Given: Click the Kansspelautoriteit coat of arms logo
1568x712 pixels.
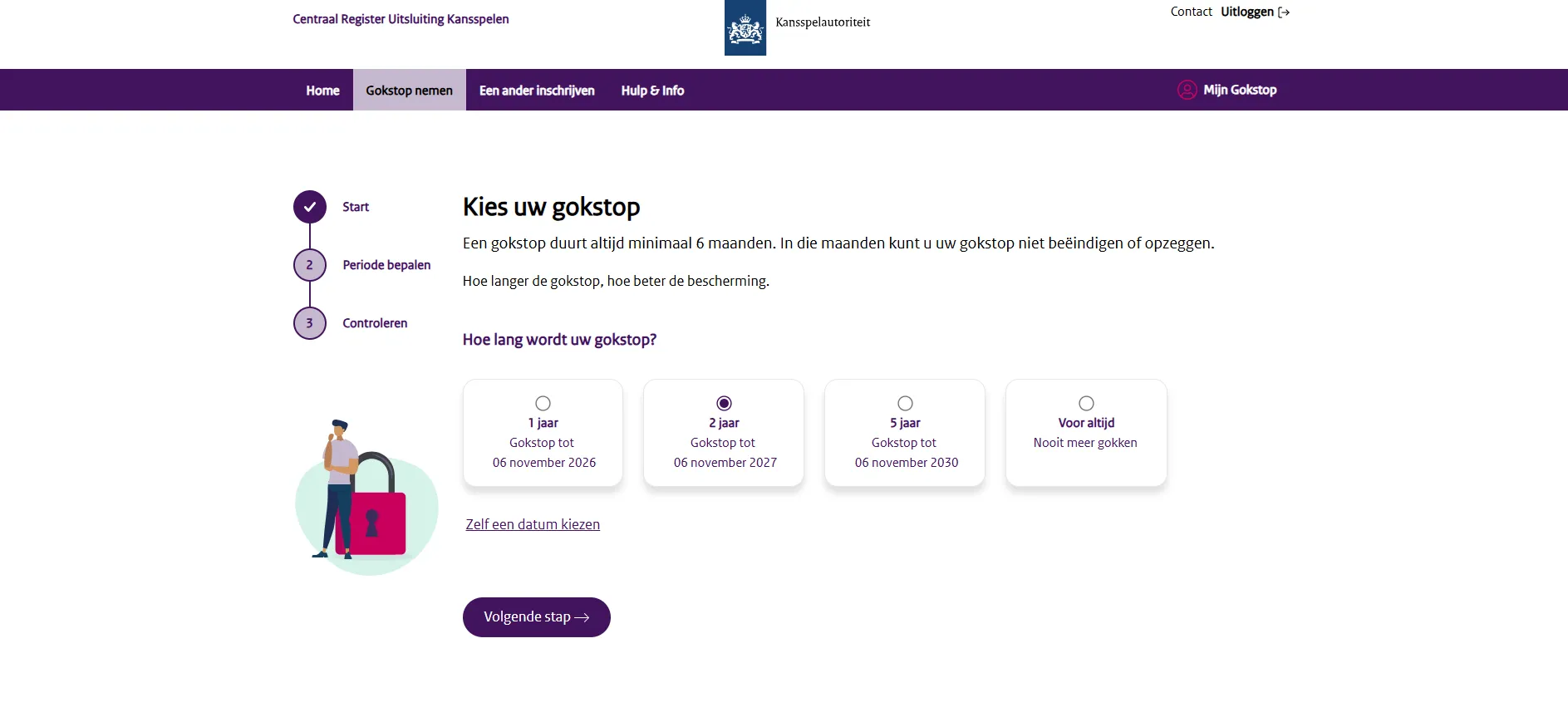Looking at the screenshot, I should [x=745, y=27].
